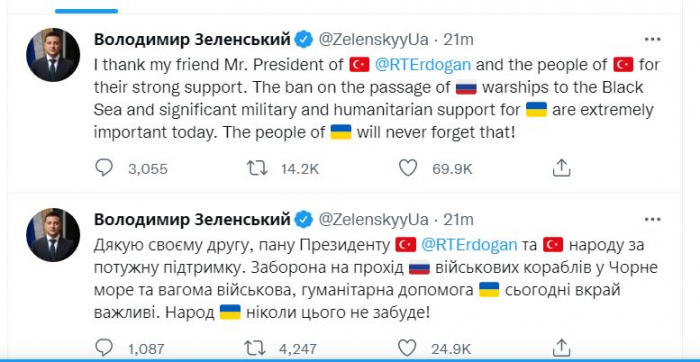700x362 pixels.
Task: Like the English tweet with 69.9K likes
Action: pyautogui.click(x=408, y=168)
